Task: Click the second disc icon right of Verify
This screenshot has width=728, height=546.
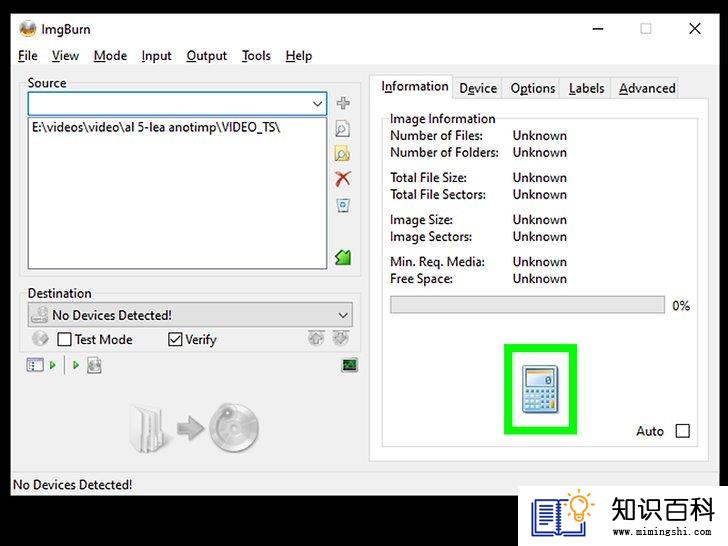Action: (341, 338)
